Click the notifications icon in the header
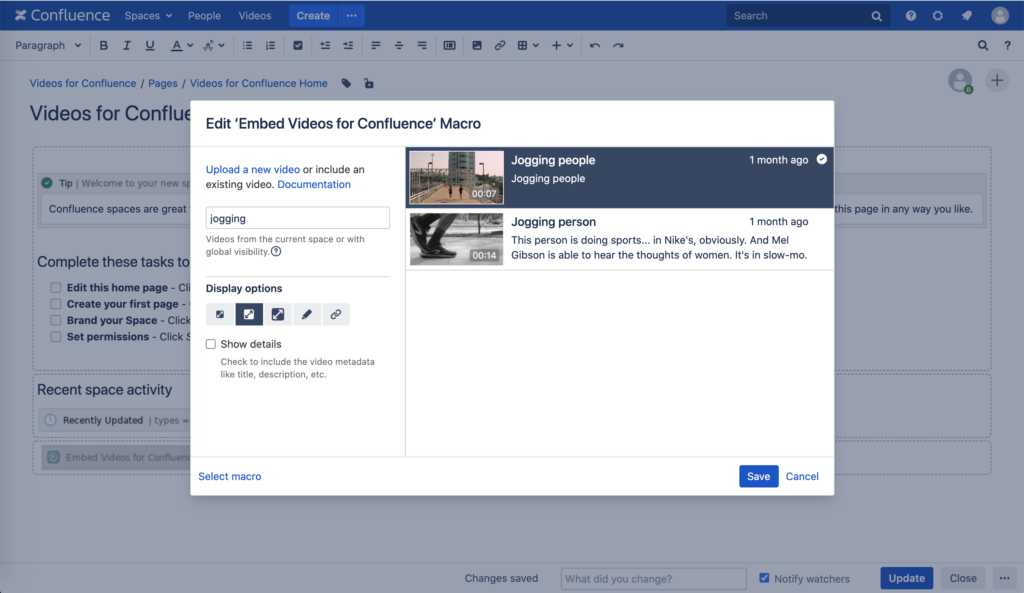Viewport: 1024px width, 593px height. (x=967, y=16)
